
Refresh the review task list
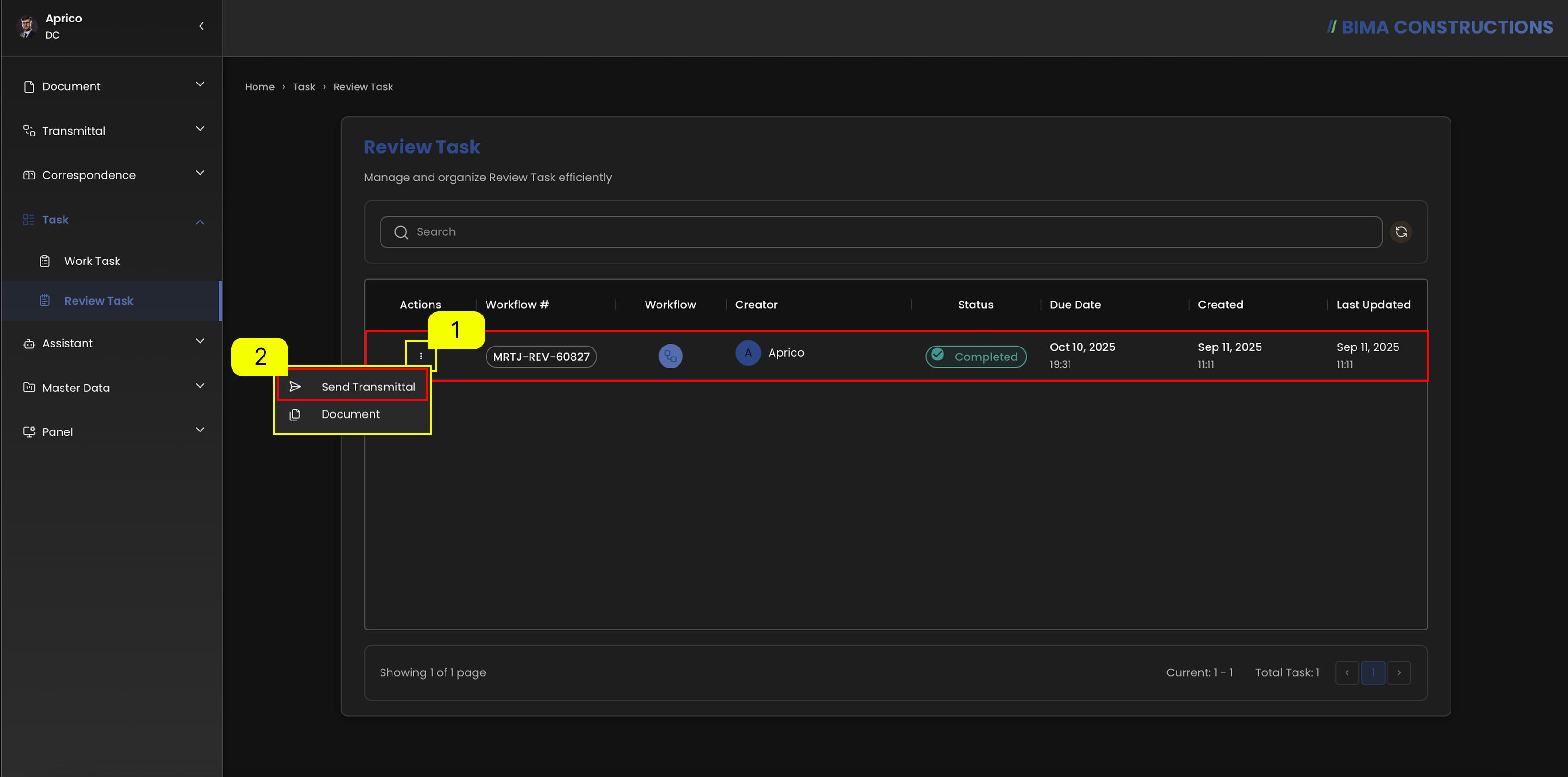[x=1400, y=232]
